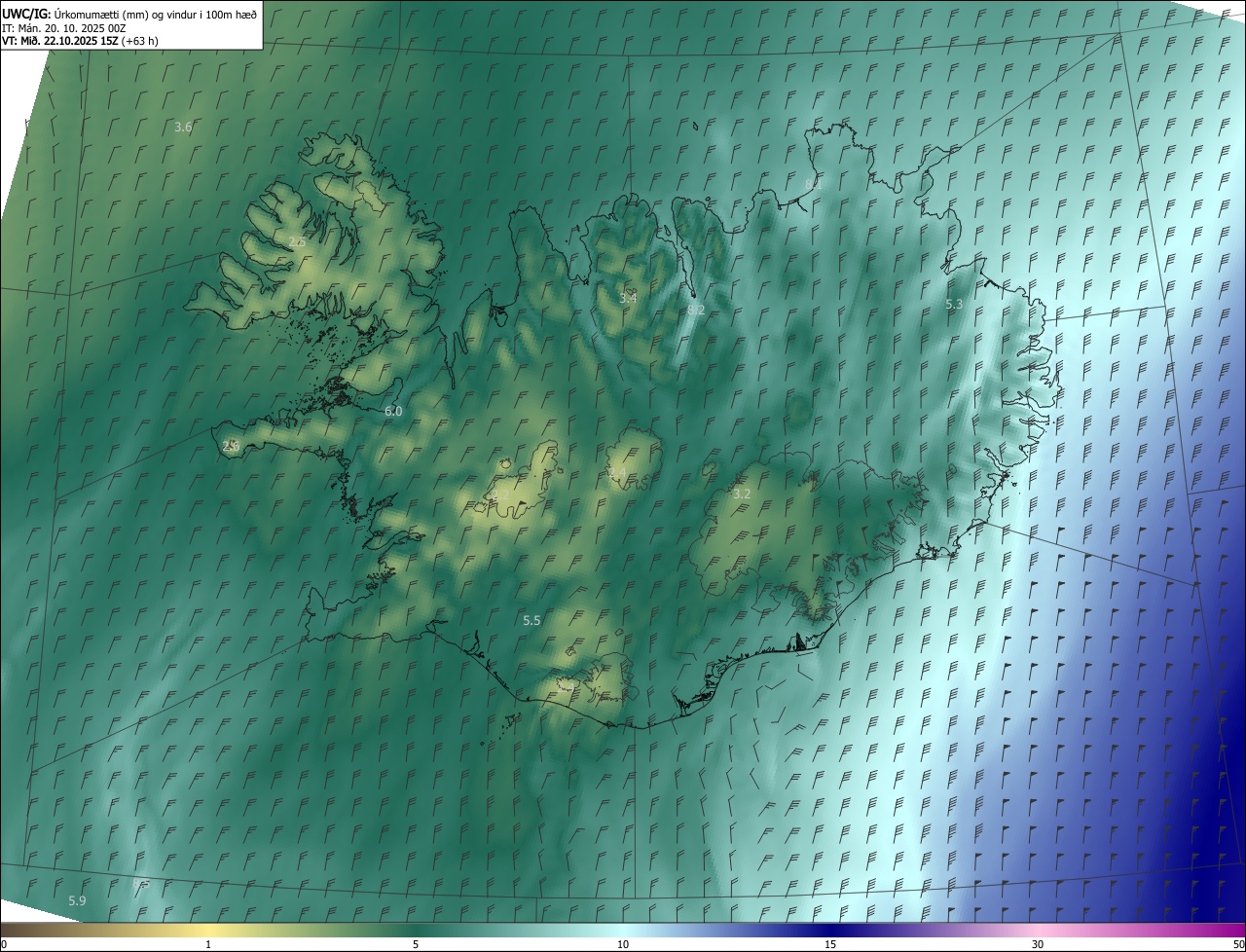Screen dimensions: 1246x952
Task: Click the 2.6 value on the Westfjords
Action: pyautogui.click(x=297, y=241)
